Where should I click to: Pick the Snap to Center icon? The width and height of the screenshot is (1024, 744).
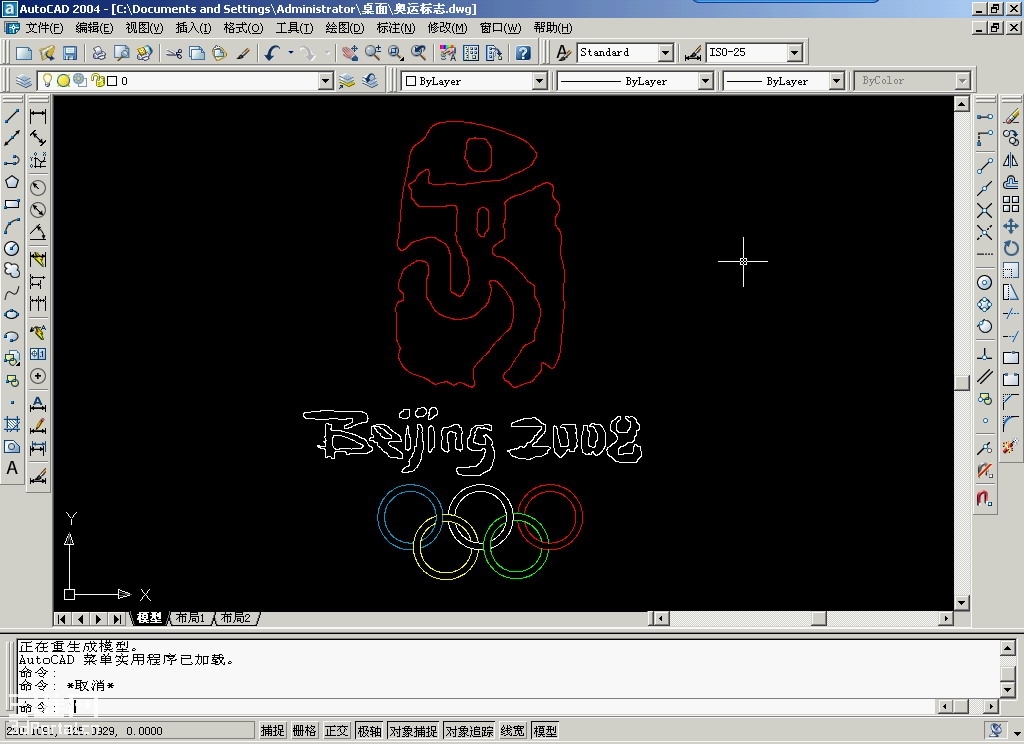point(985,282)
